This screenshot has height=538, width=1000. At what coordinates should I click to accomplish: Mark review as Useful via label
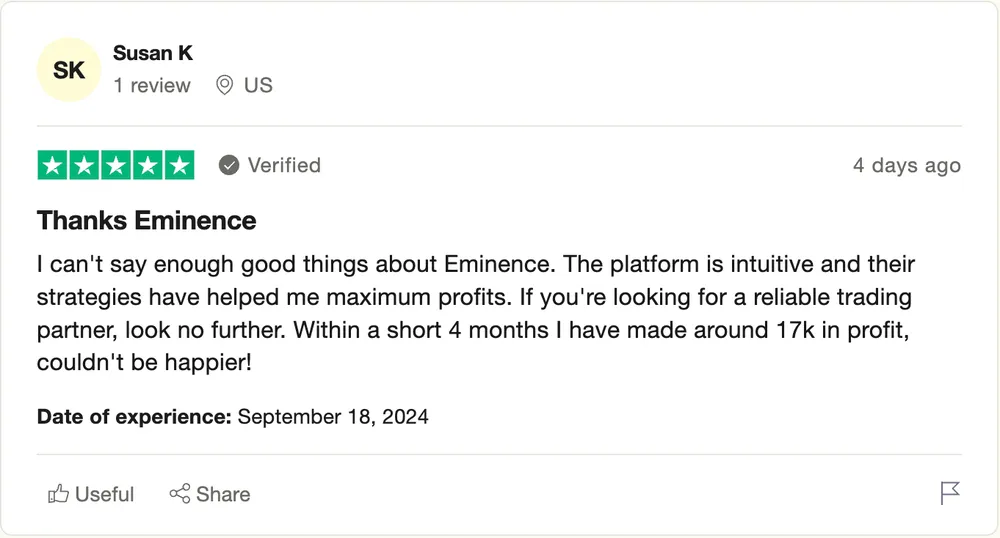click(x=104, y=494)
